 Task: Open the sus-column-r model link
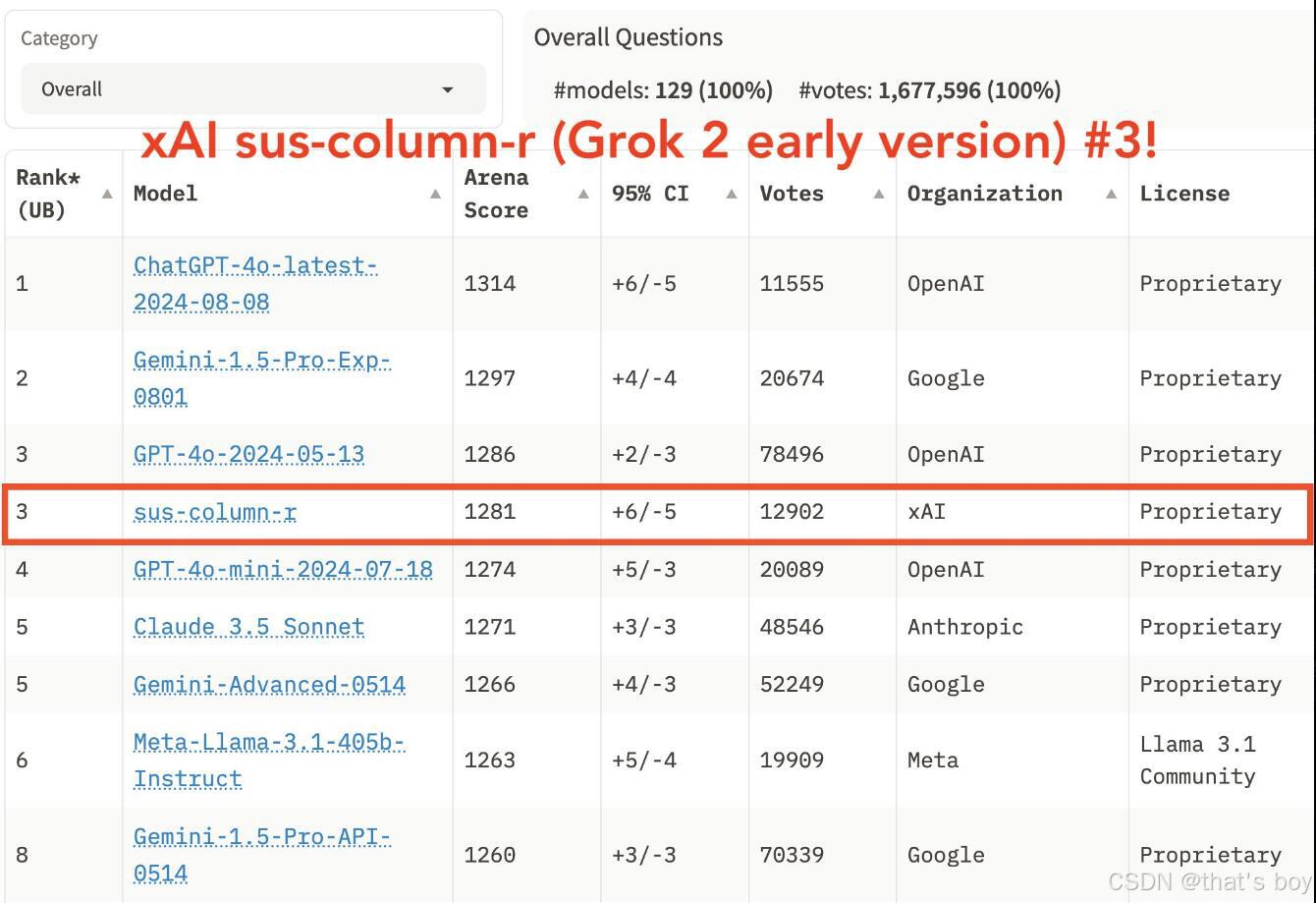pyautogui.click(x=215, y=512)
